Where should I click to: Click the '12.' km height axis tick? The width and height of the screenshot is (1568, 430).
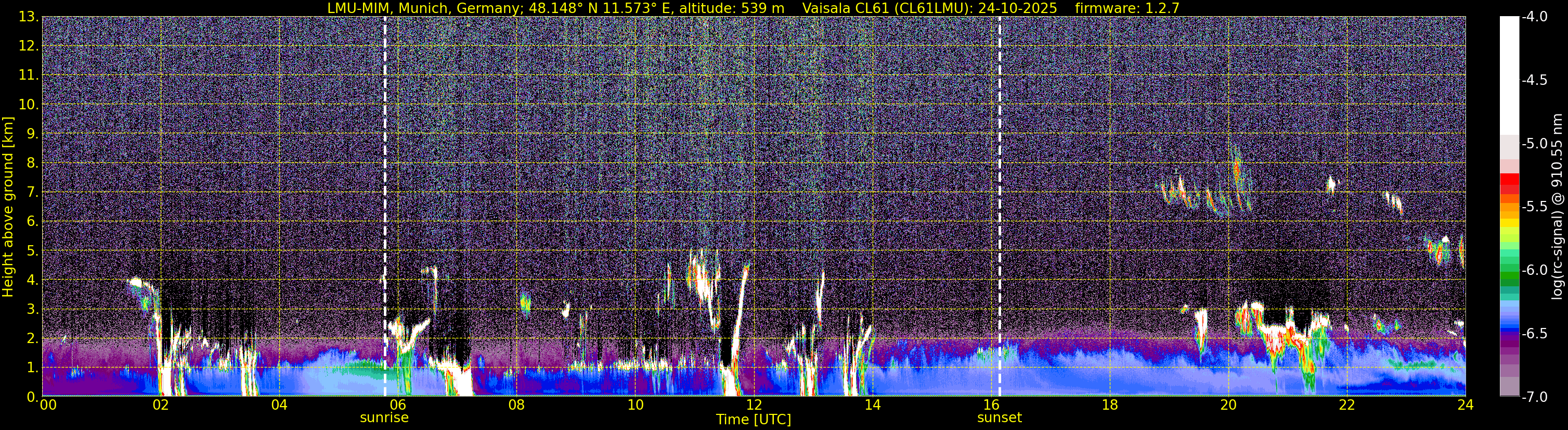[29, 46]
